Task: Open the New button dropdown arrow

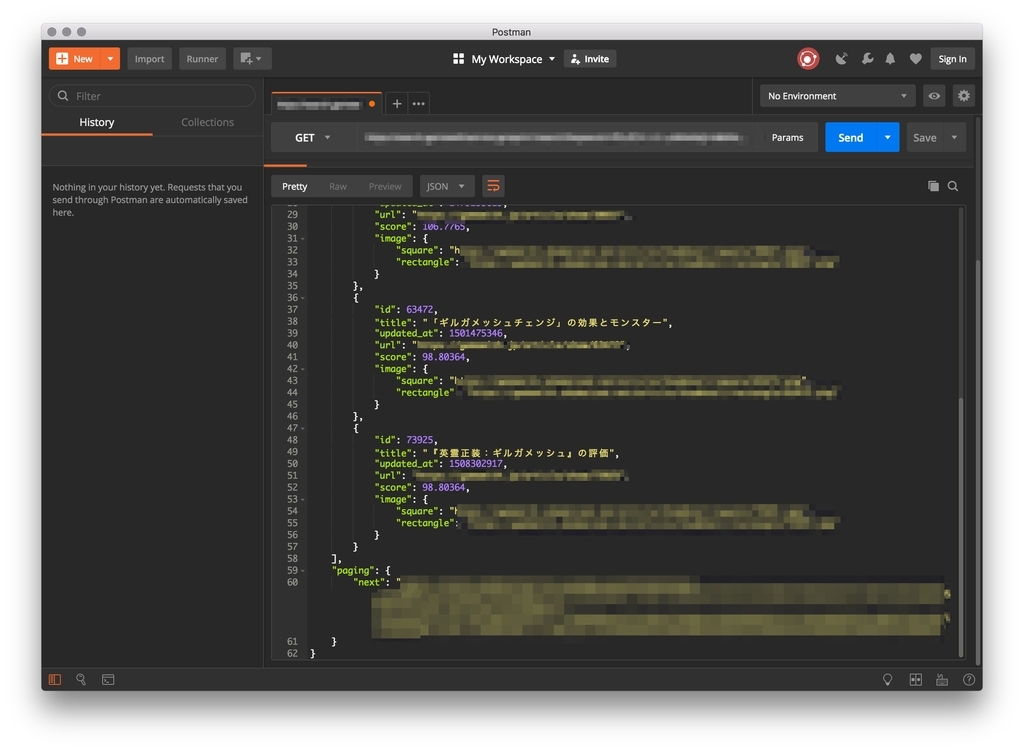Action: [x=110, y=59]
